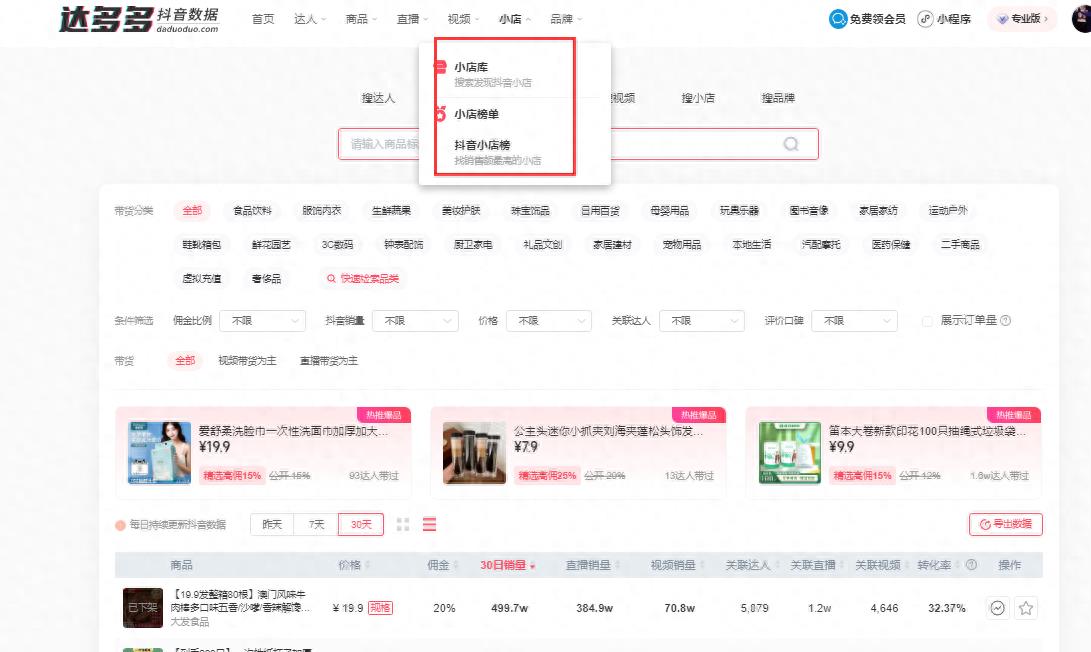
Task: Sort by 关联达人 column
Action: click(751, 565)
